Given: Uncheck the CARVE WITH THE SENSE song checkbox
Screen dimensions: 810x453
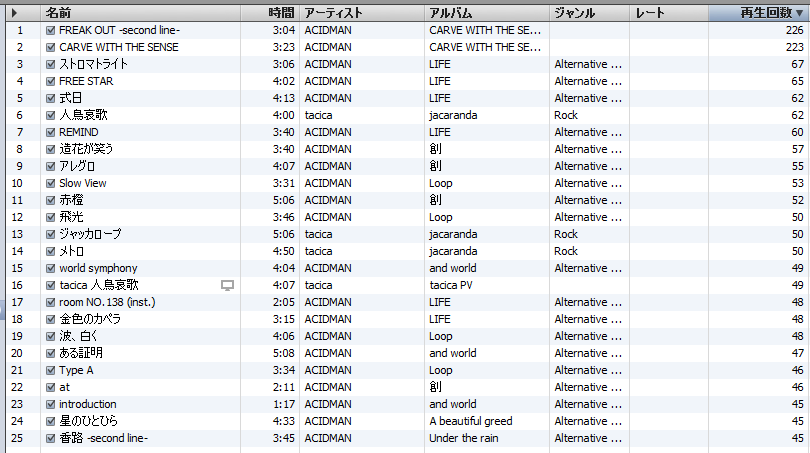Looking at the screenshot, I should coord(51,48).
